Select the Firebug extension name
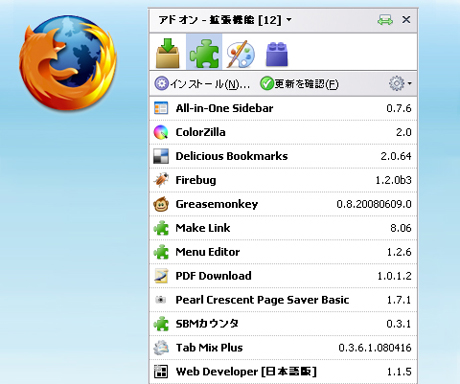 click(196, 180)
